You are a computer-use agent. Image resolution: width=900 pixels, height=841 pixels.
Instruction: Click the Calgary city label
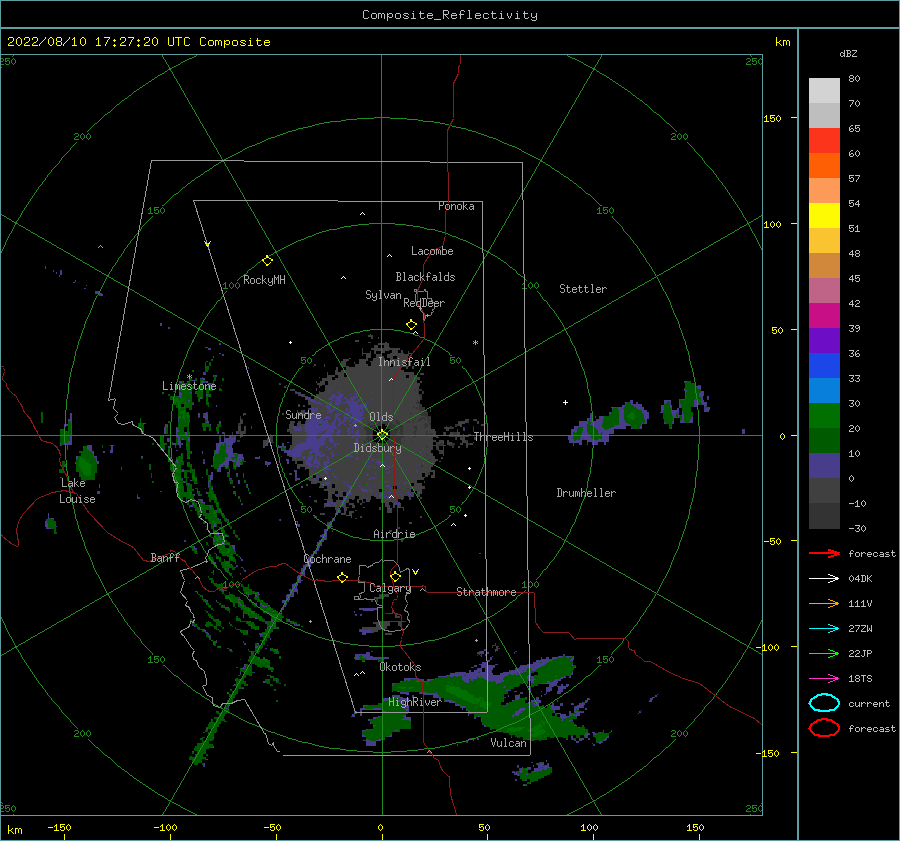[390, 588]
